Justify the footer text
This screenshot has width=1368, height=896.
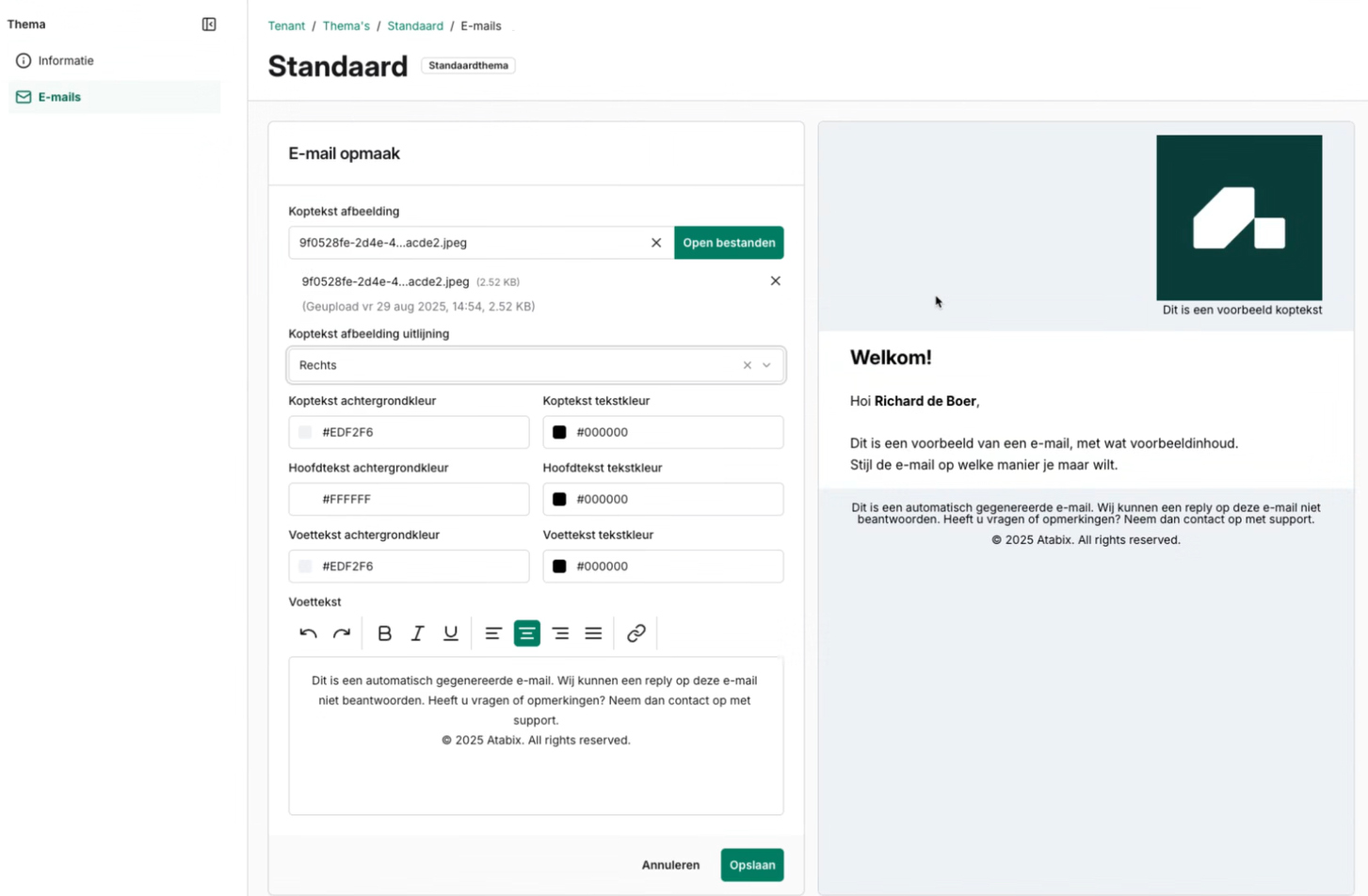coord(593,633)
